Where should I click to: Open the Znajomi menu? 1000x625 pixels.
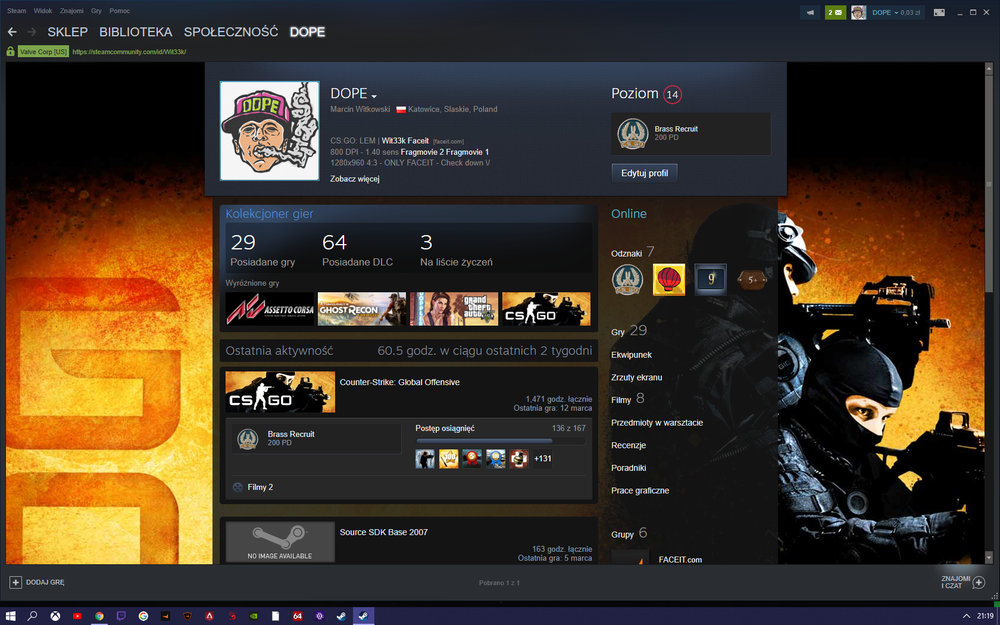(x=71, y=11)
